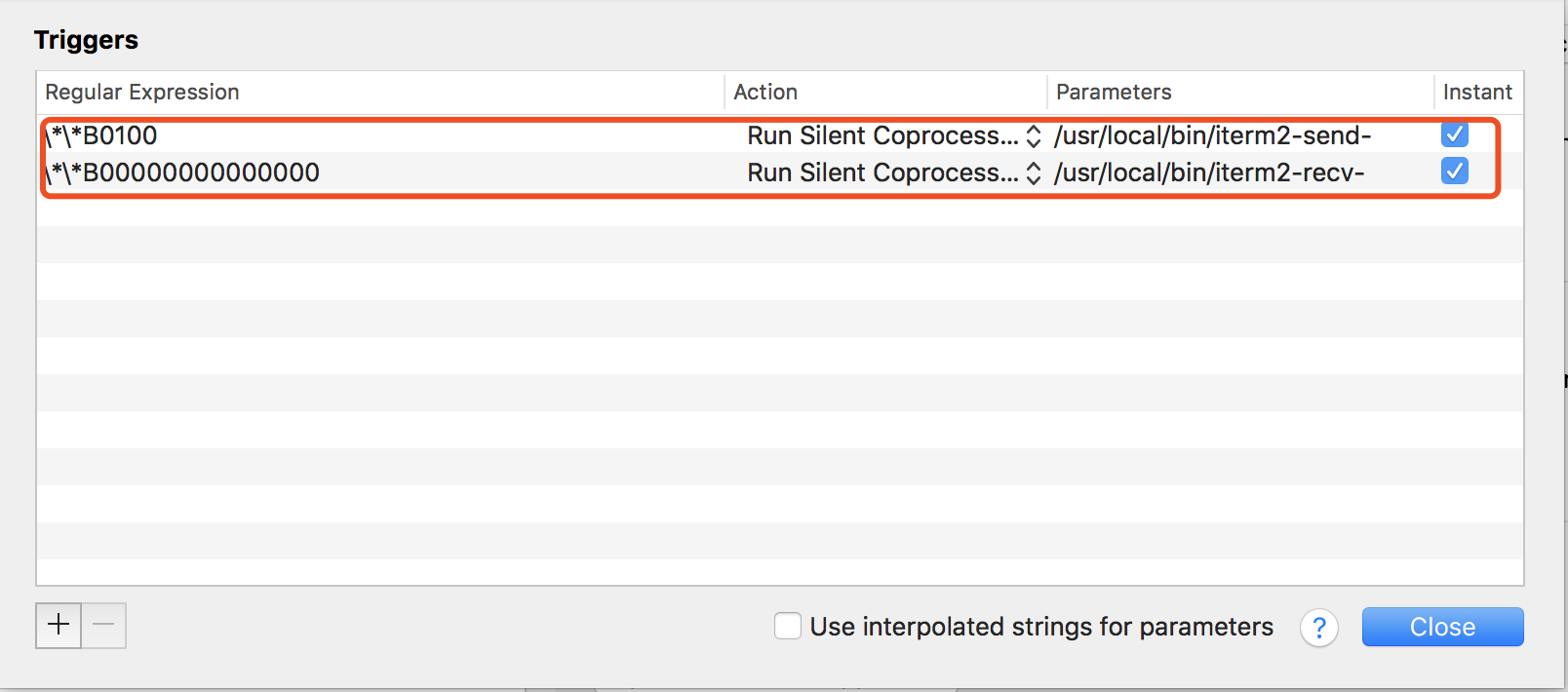Click the first empty row in triggers table

click(x=780, y=209)
